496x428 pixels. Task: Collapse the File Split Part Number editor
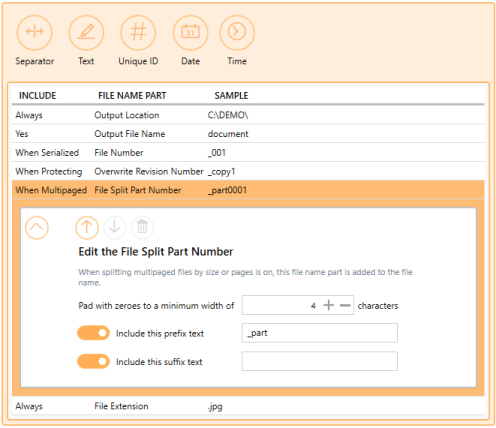37,228
